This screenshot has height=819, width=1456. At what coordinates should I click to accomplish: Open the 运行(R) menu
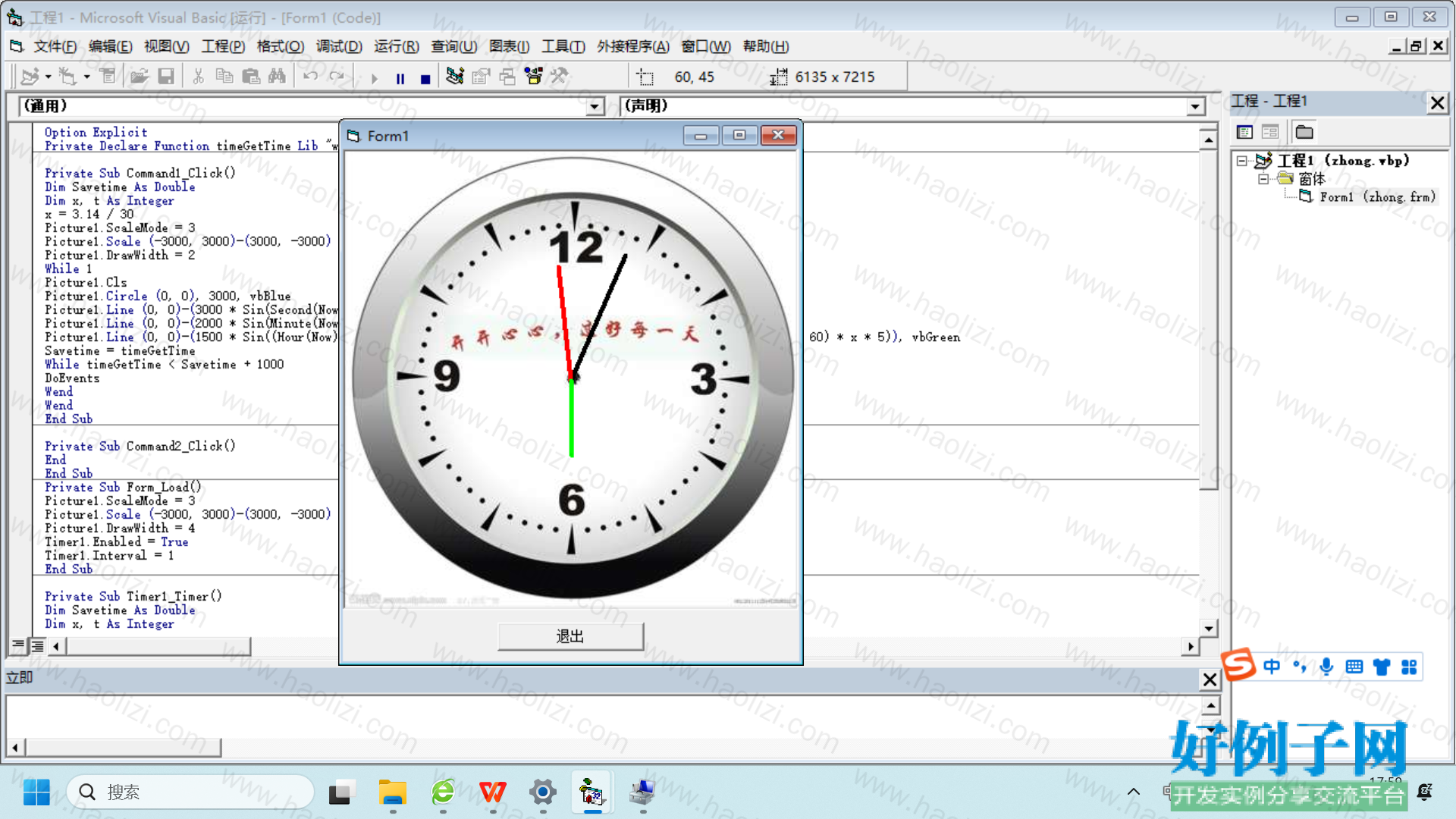click(396, 47)
